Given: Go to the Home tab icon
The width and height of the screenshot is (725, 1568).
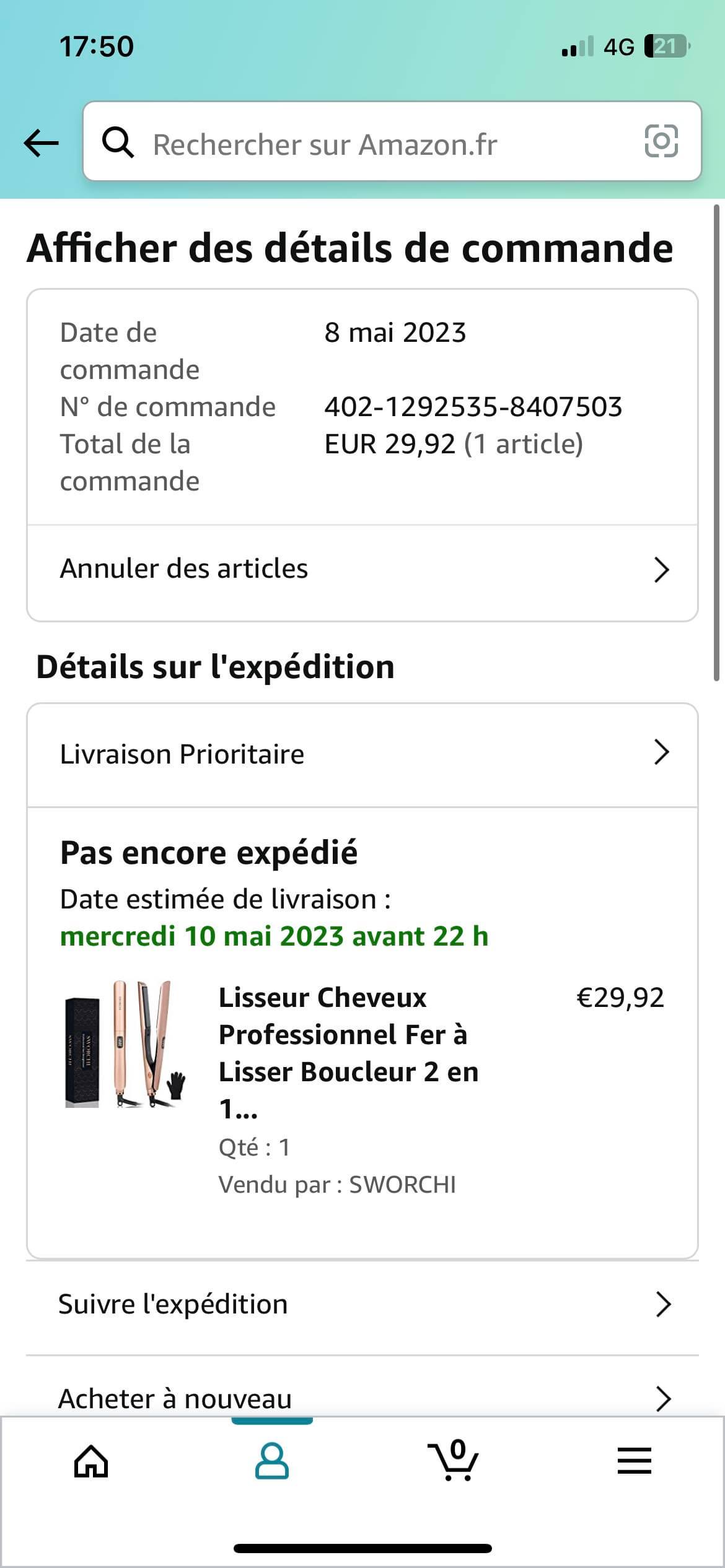Looking at the screenshot, I should pyautogui.click(x=91, y=1461).
